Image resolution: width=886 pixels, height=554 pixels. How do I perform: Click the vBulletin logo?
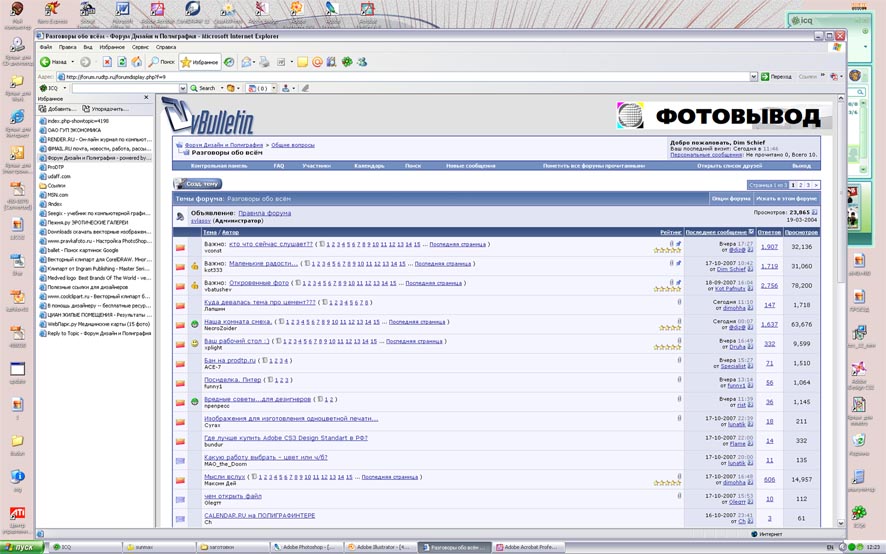[x=207, y=115]
